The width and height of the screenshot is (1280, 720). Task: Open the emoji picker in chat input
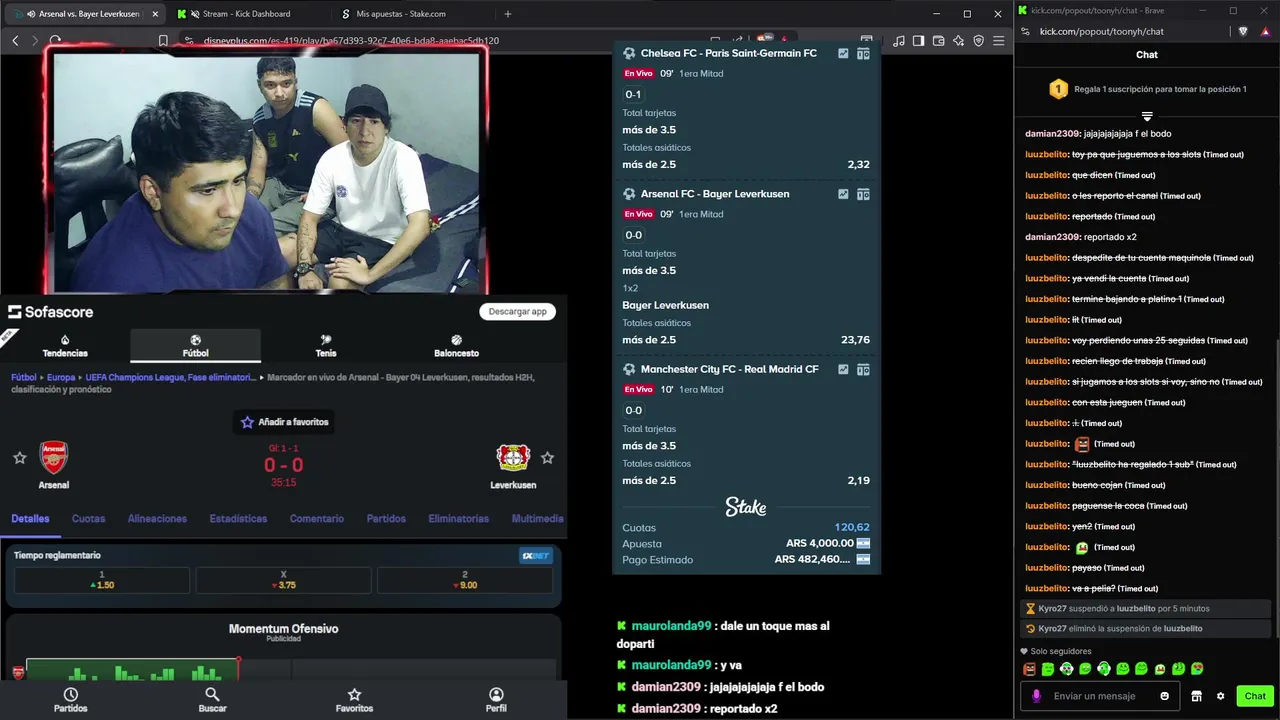[x=1165, y=696]
